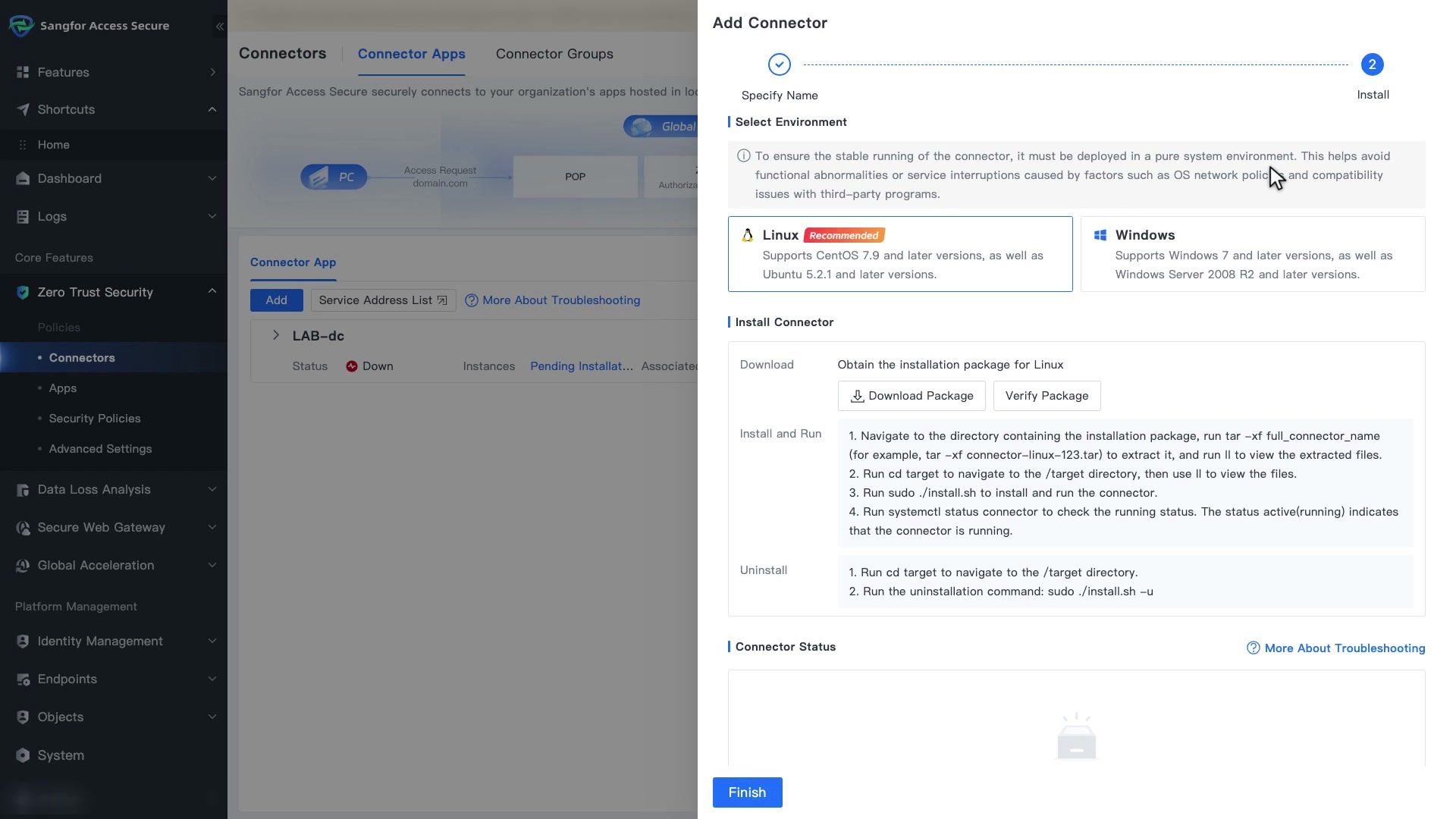This screenshot has height=819, width=1456.
Task: Click the sudo ./install.sh install instruction line
Action: (1003, 493)
